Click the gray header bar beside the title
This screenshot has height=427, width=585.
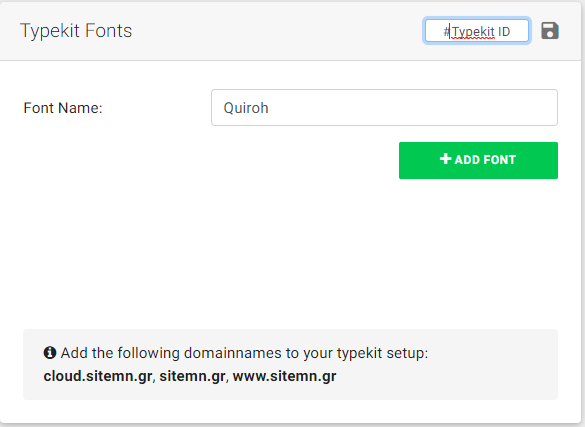point(276,31)
